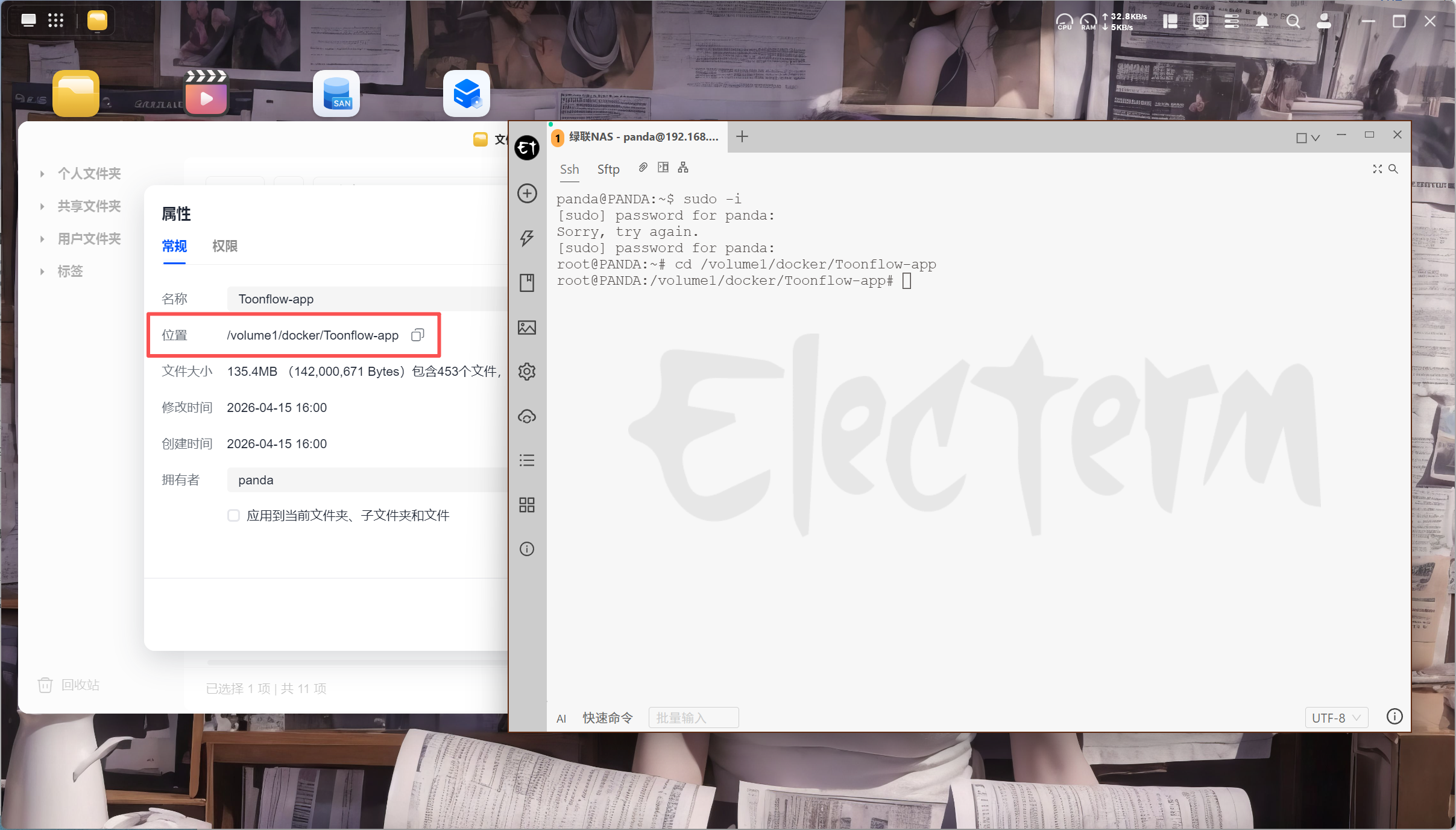
Task: Open the blue cube Docker app
Action: 467,93
